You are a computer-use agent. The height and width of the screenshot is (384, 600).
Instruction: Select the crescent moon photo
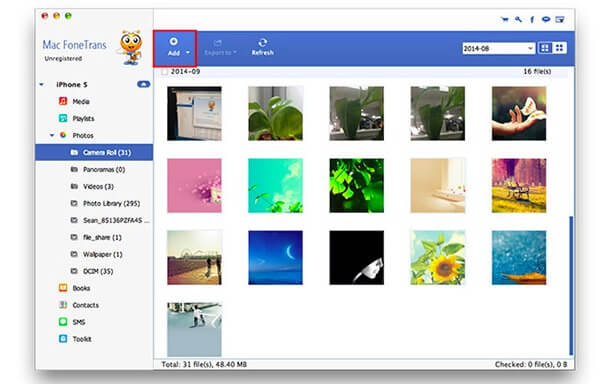tap(276, 257)
